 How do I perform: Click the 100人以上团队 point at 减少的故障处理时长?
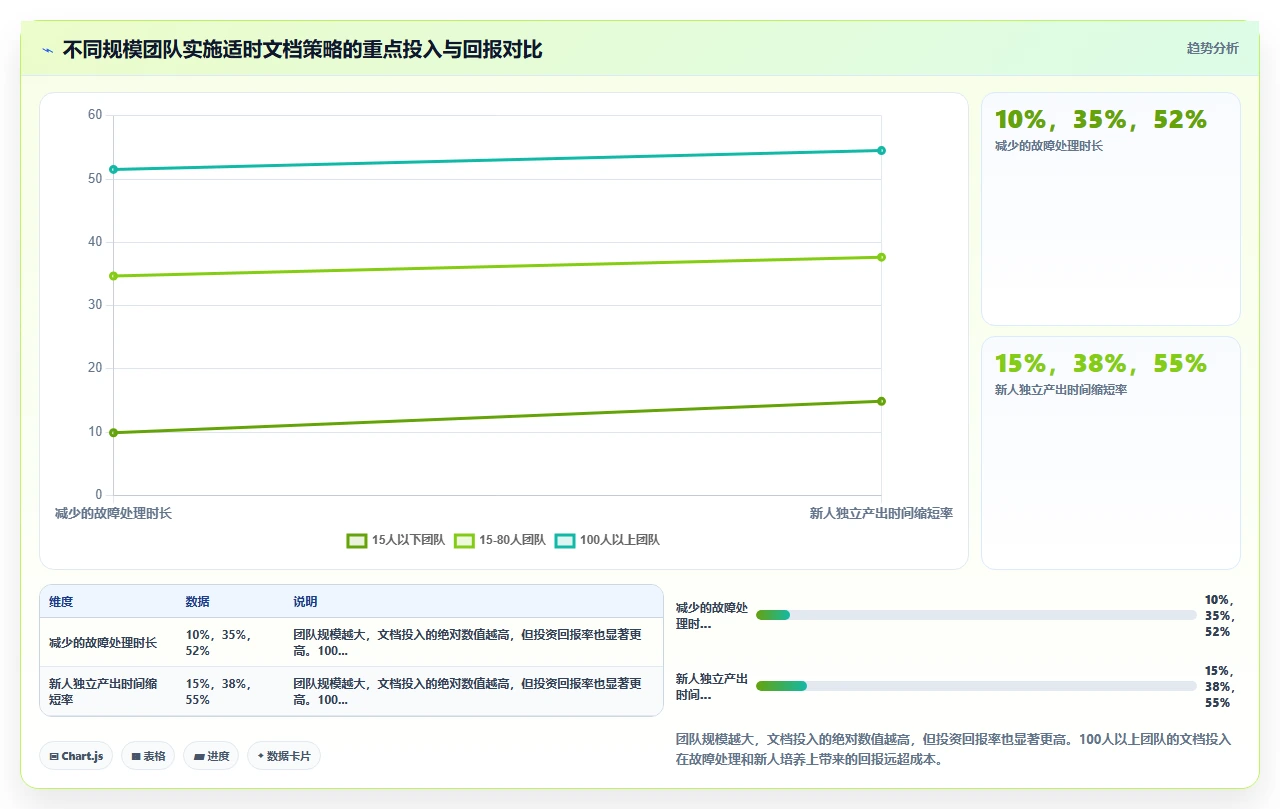point(113,169)
